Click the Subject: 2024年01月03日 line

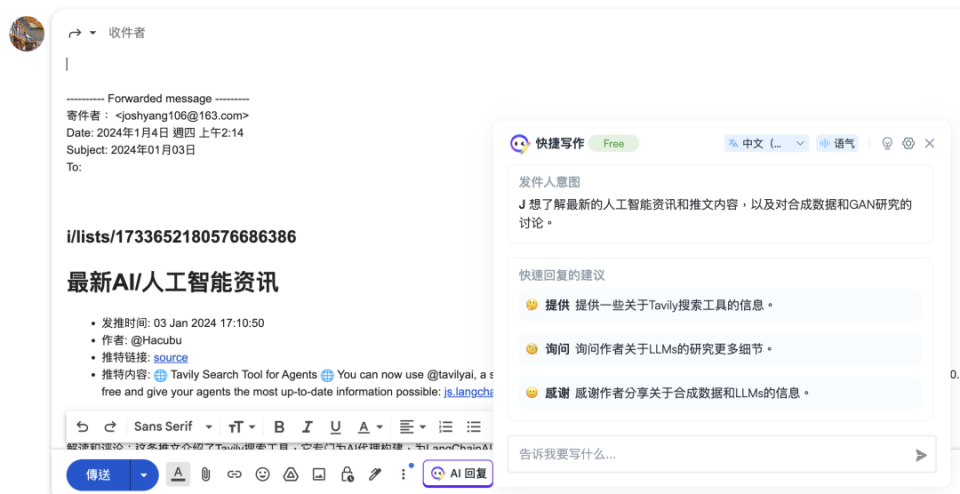(x=131, y=150)
